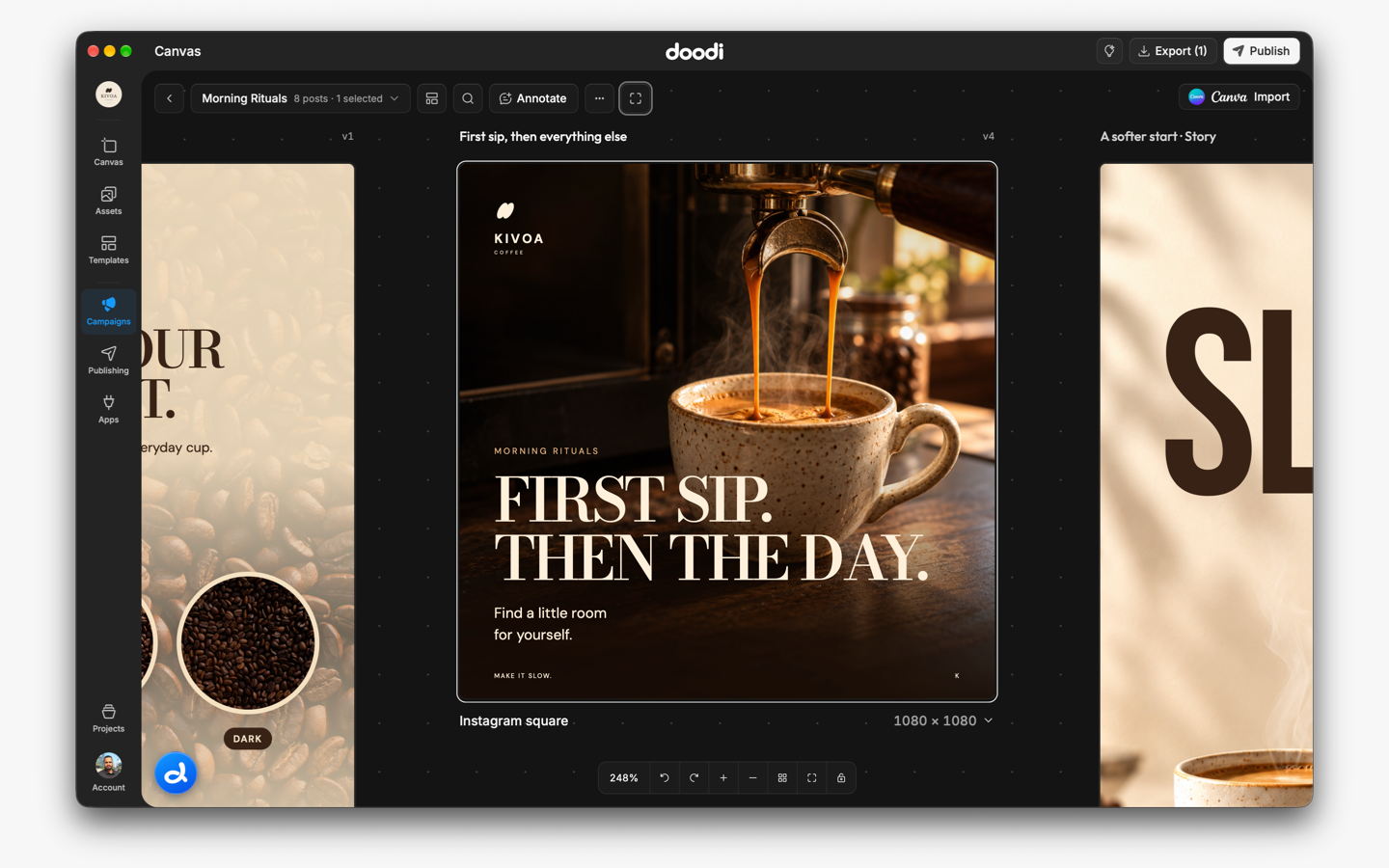Toggle fullscreen focus mode in top toolbar
The image size is (1389, 868).
[x=636, y=98]
